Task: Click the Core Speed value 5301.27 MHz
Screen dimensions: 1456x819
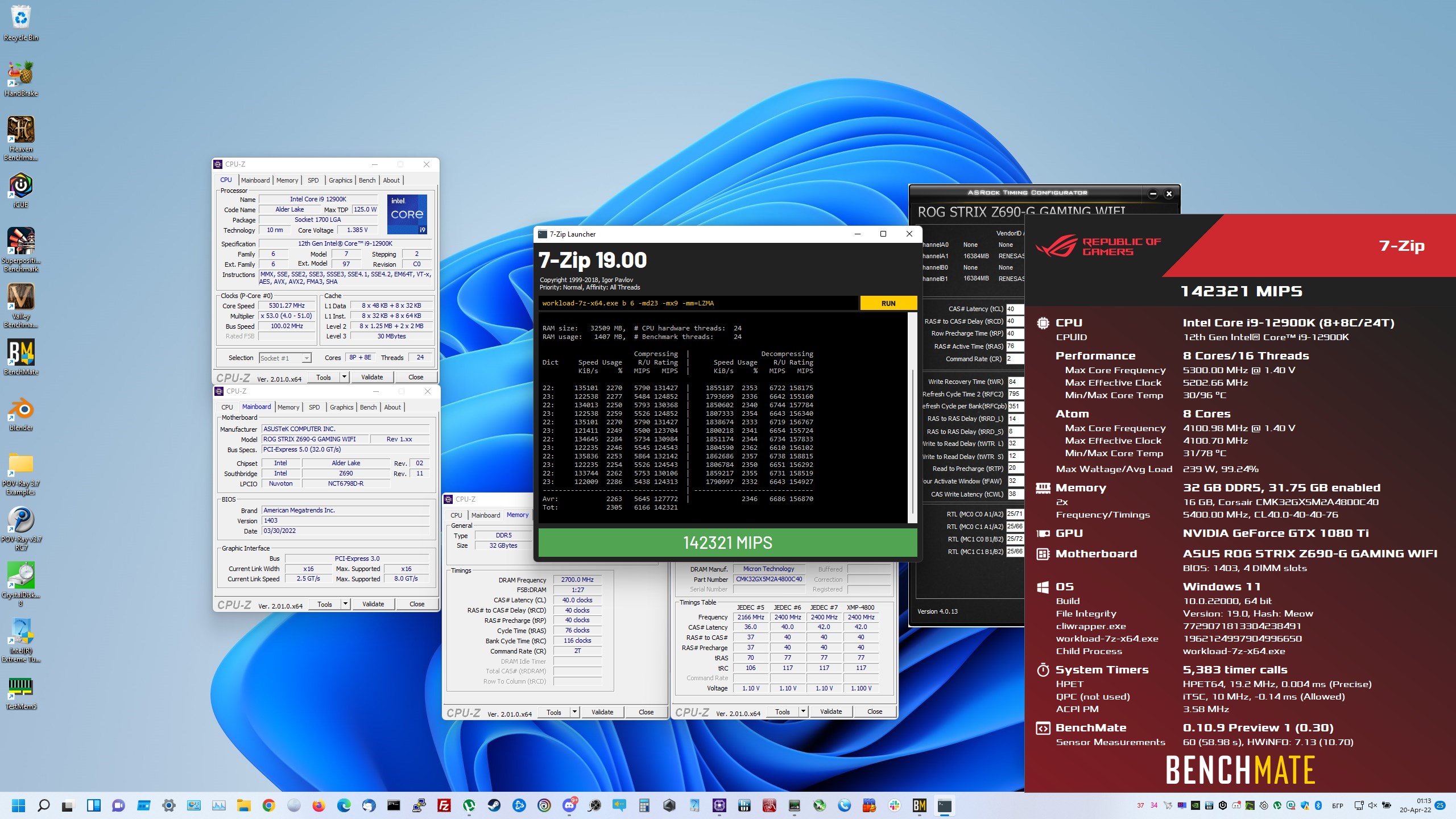Action: 287,306
